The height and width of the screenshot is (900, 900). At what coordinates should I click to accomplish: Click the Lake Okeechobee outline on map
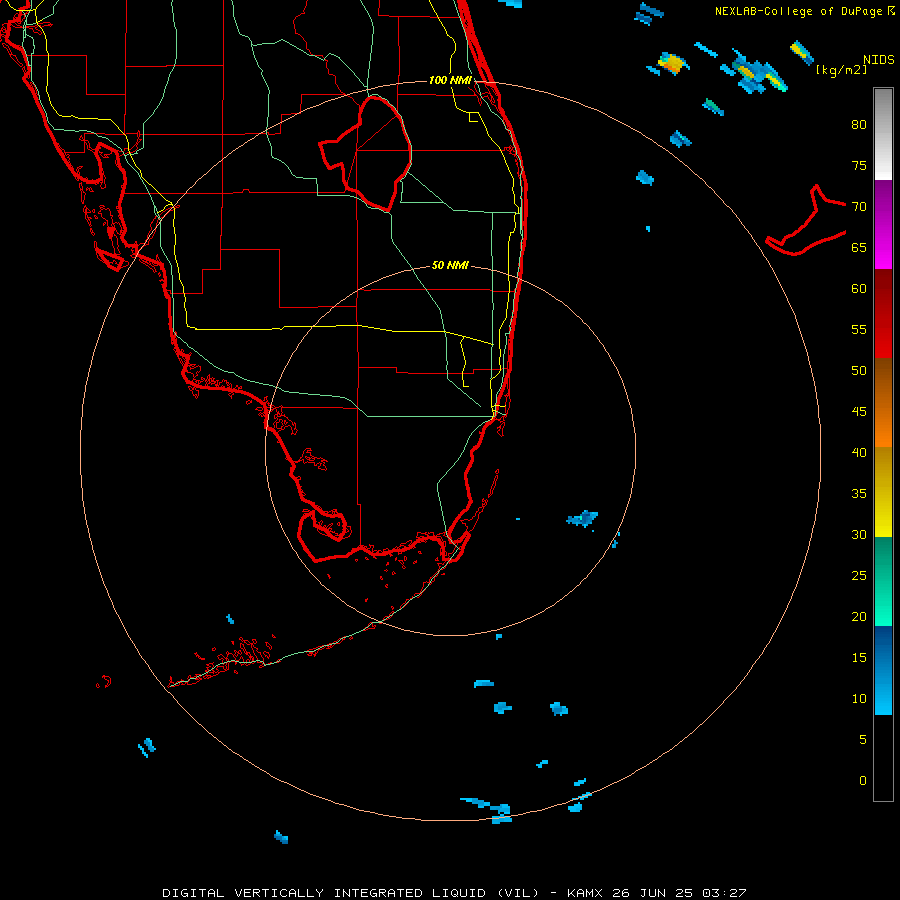coord(365,153)
